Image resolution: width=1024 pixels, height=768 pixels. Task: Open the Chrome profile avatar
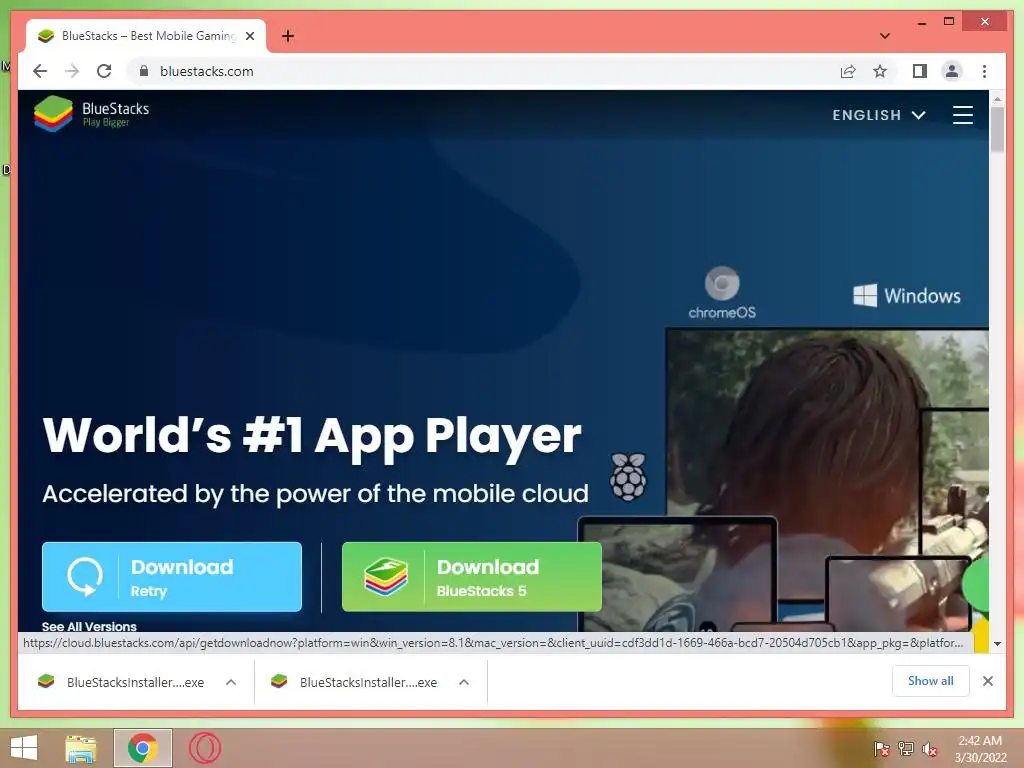tap(952, 71)
